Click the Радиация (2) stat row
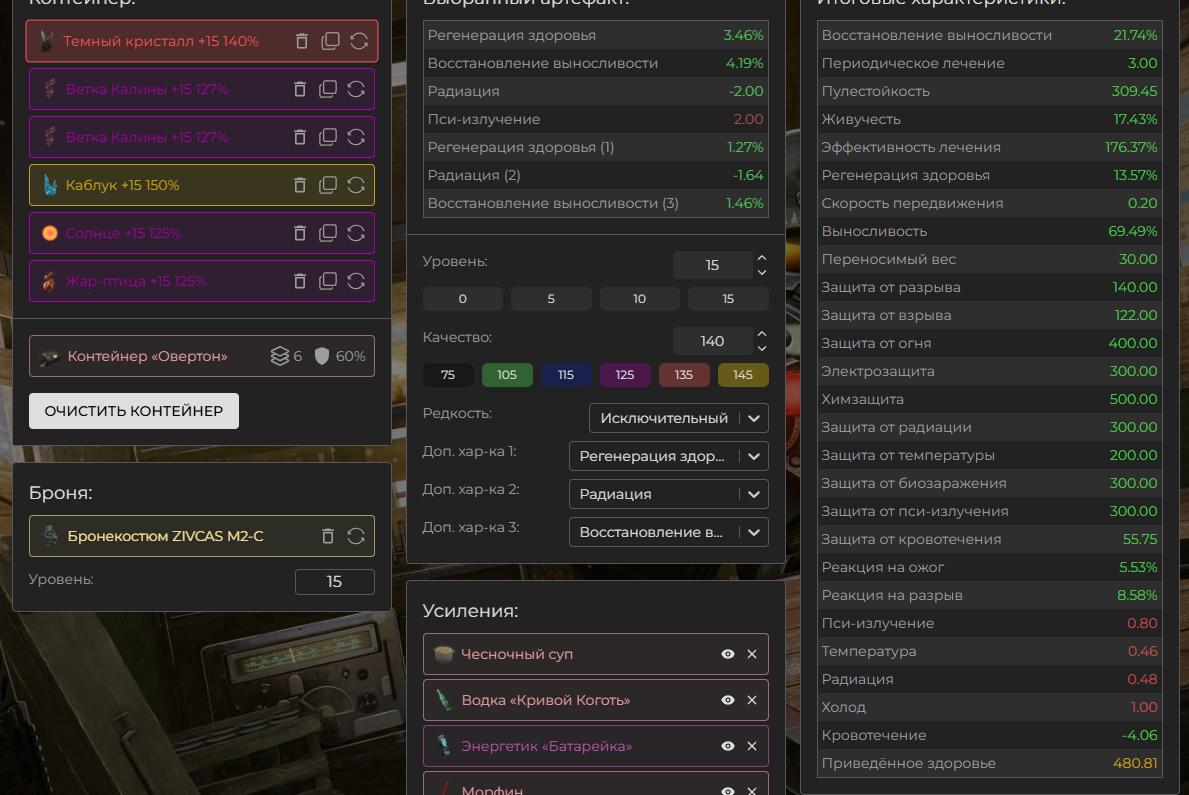The height and width of the screenshot is (795, 1189). [x=595, y=175]
